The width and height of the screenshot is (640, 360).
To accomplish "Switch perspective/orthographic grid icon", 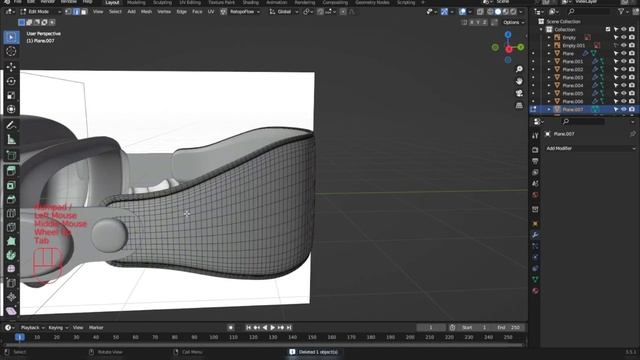I will click(519, 106).
